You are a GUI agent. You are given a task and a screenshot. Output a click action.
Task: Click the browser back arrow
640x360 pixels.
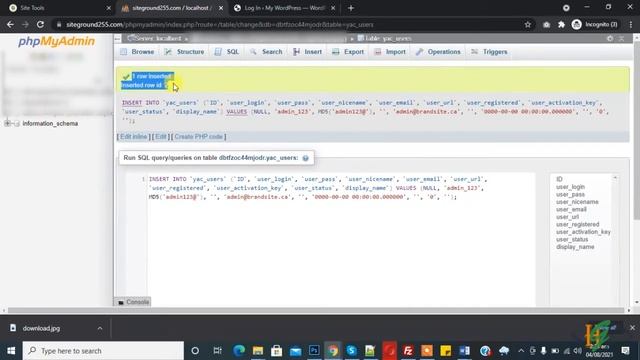10,24
